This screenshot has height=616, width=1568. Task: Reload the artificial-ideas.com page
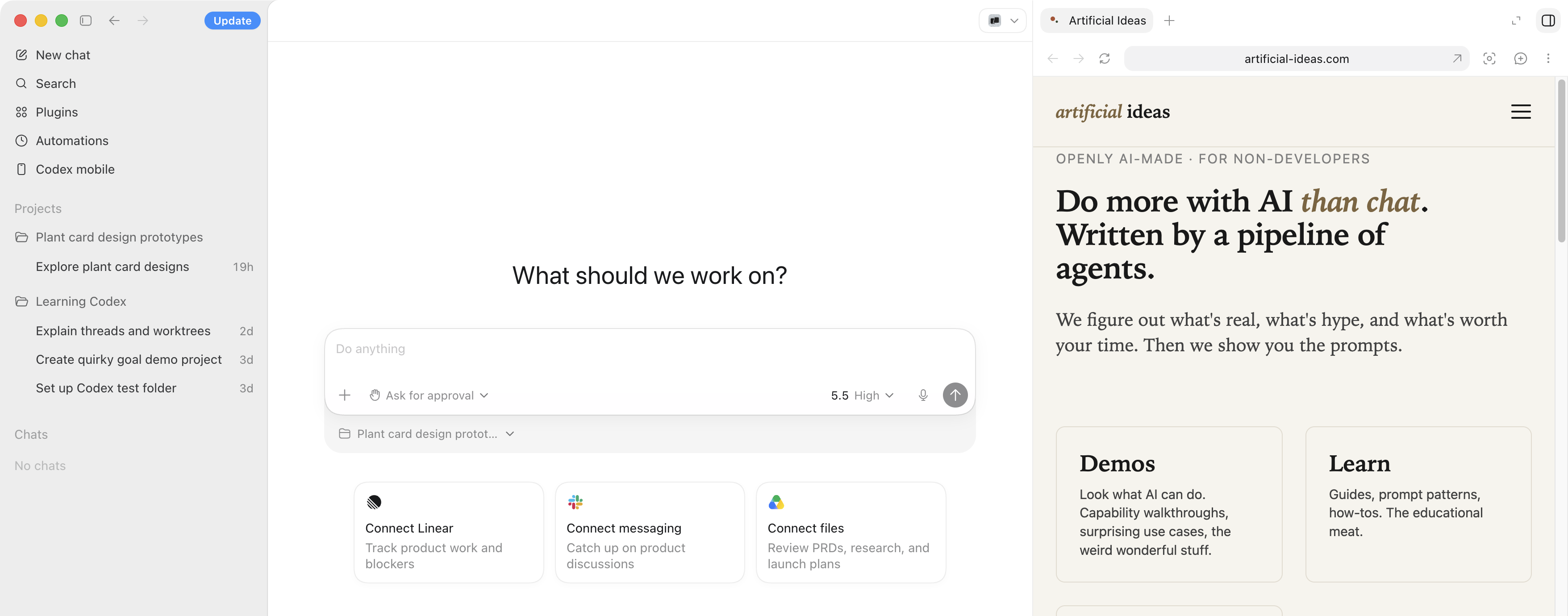1104,58
